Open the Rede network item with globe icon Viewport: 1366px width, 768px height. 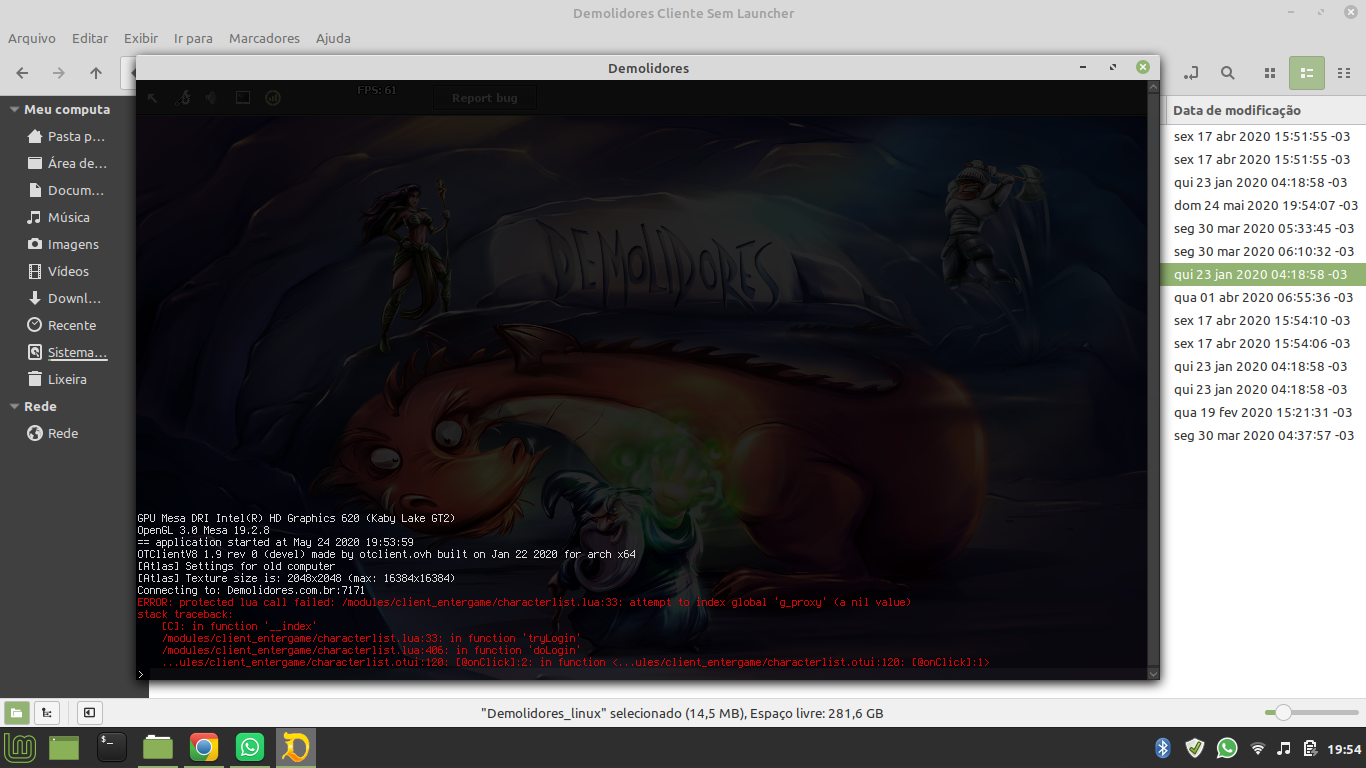[52, 433]
